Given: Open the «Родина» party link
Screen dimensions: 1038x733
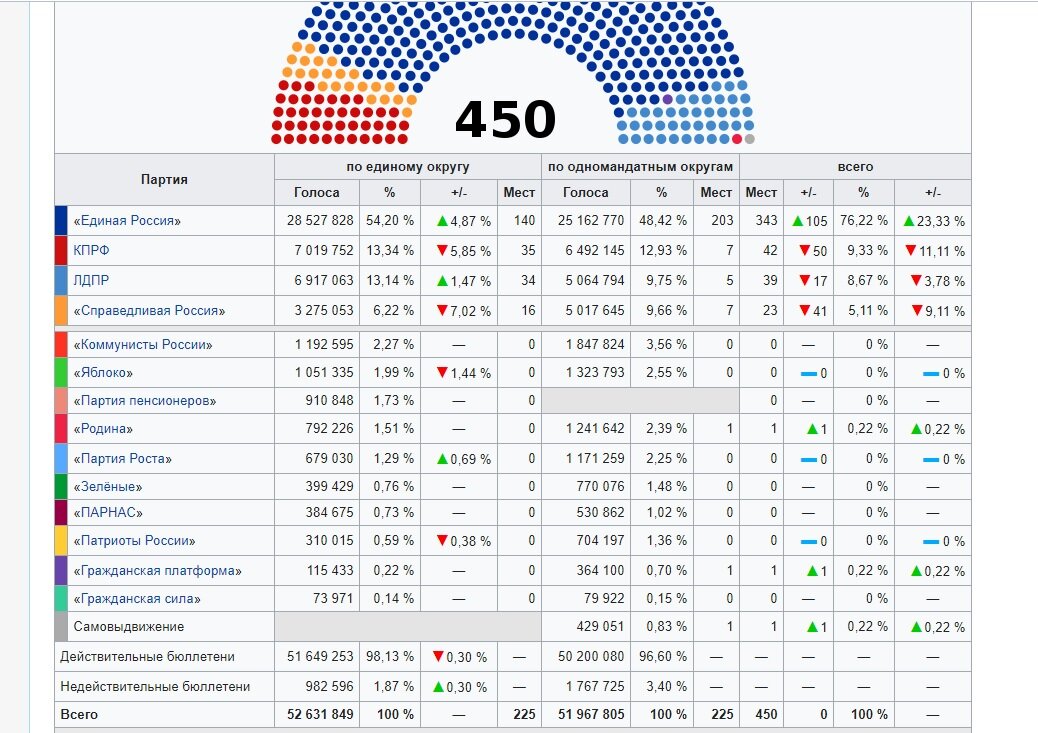Looking at the screenshot, I should click(103, 428).
